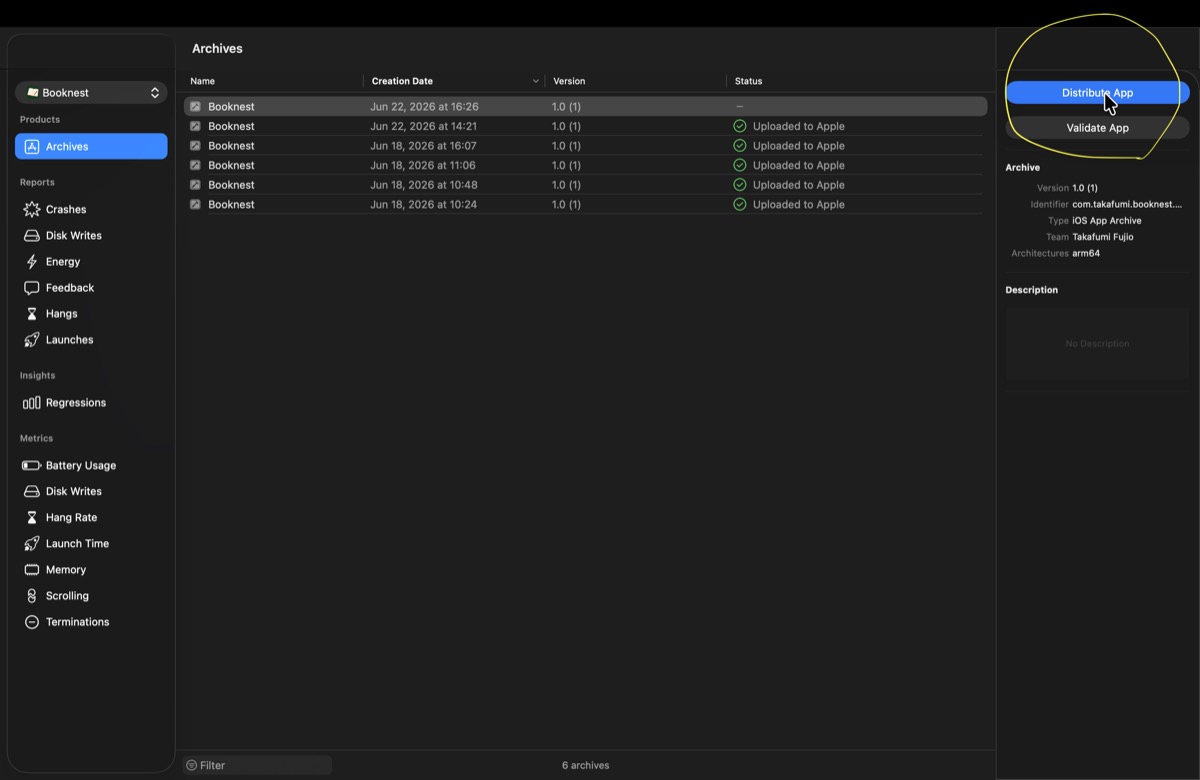The height and width of the screenshot is (780, 1200).
Task: Click the Terminations minus-circle icon
Action: click(x=31, y=621)
